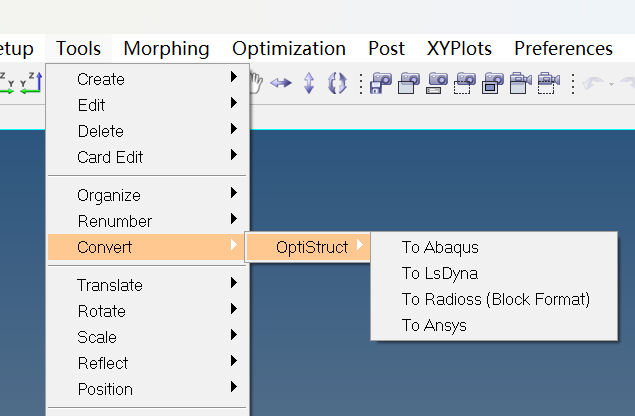Click the video camera with solid window icon

pos(520,83)
